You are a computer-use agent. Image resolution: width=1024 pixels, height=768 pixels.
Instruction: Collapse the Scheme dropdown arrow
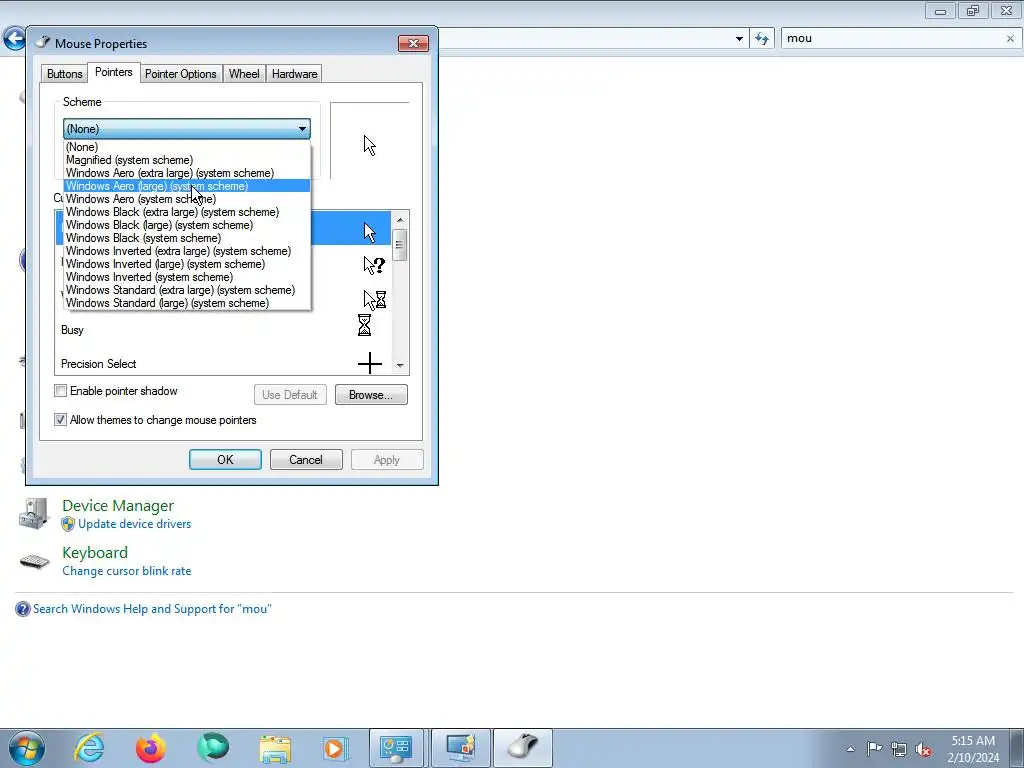pyautogui.click(x=302, y=129)
